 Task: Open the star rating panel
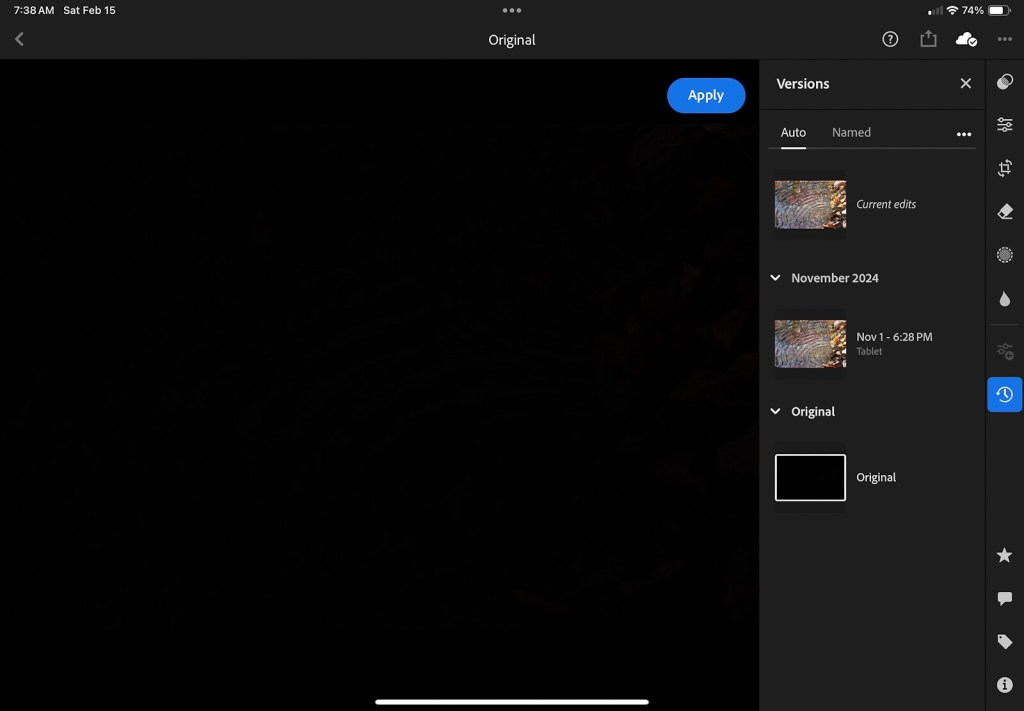click(x=1005, y=555)
